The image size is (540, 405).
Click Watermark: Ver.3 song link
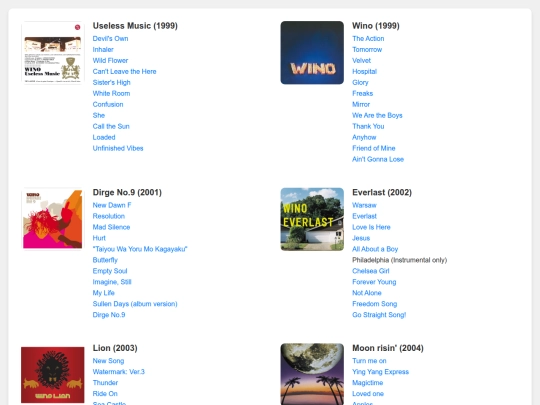click(x=118, y=372)
